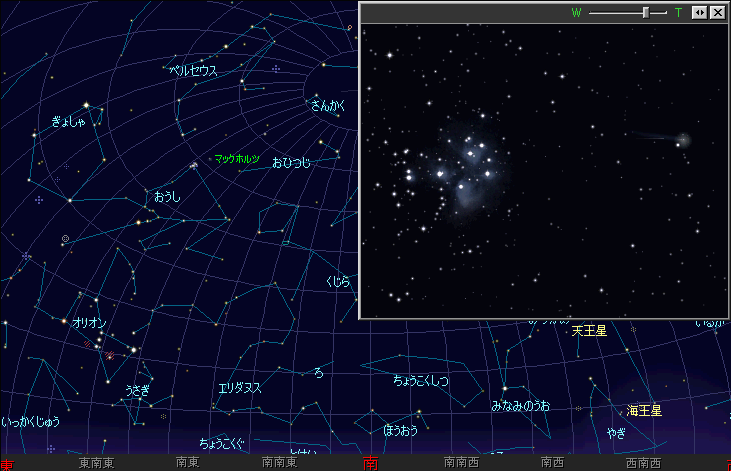Click the green W wide-angle label
Viewport: 731px width, 471px height.
(576, 13)
